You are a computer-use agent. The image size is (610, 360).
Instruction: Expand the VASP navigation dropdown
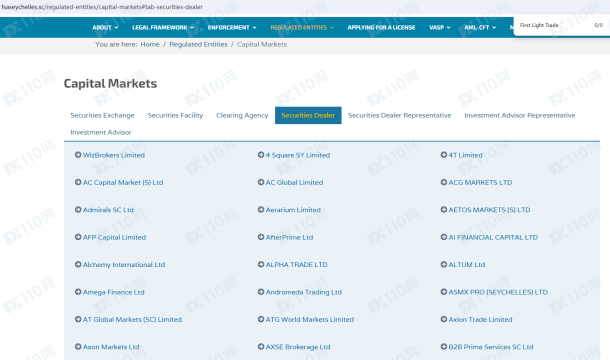pos(440,27)
